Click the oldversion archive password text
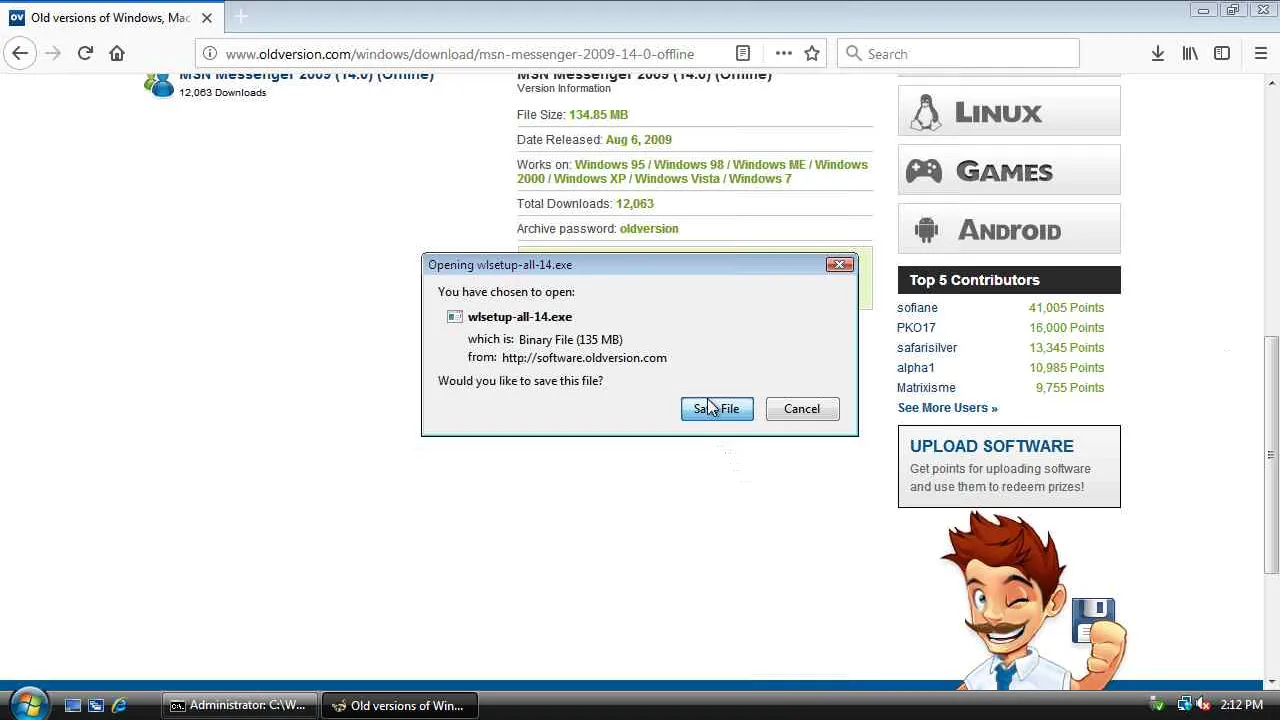The image size is (1280, 720). click(x=649, y=229)
